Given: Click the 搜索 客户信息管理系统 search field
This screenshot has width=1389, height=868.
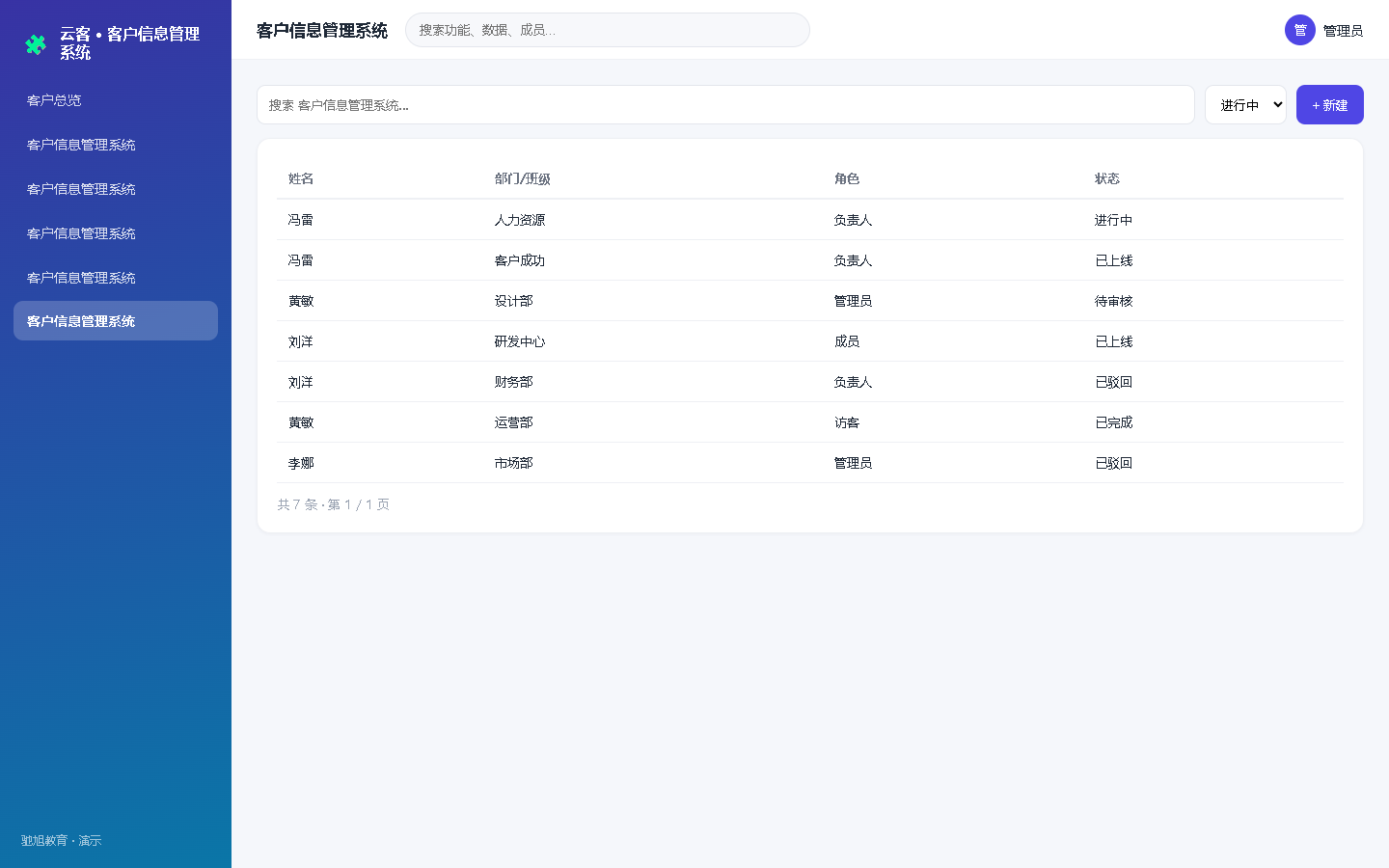Looking at the screenshot, I should tap(725, 105).
